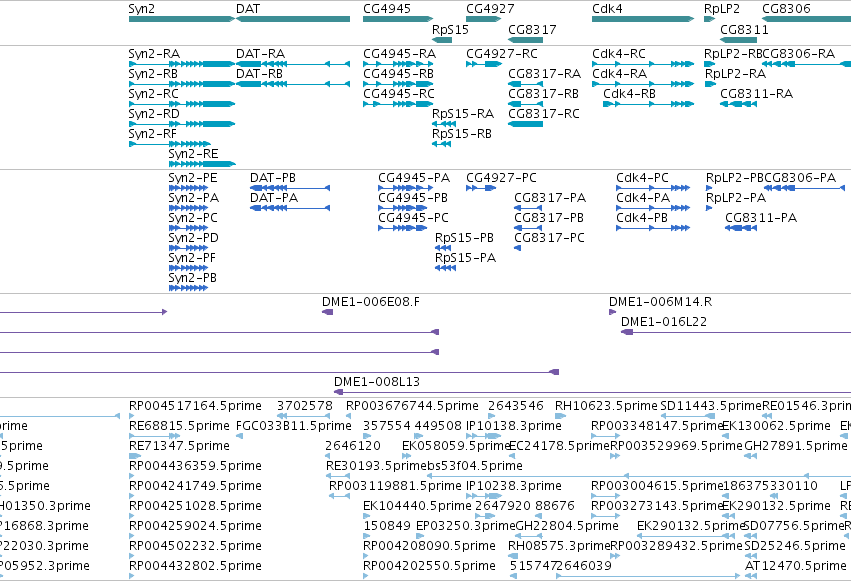851x581 pixels.
Task: Select transcript Cdk4-RB
Action: pos(629,94)
